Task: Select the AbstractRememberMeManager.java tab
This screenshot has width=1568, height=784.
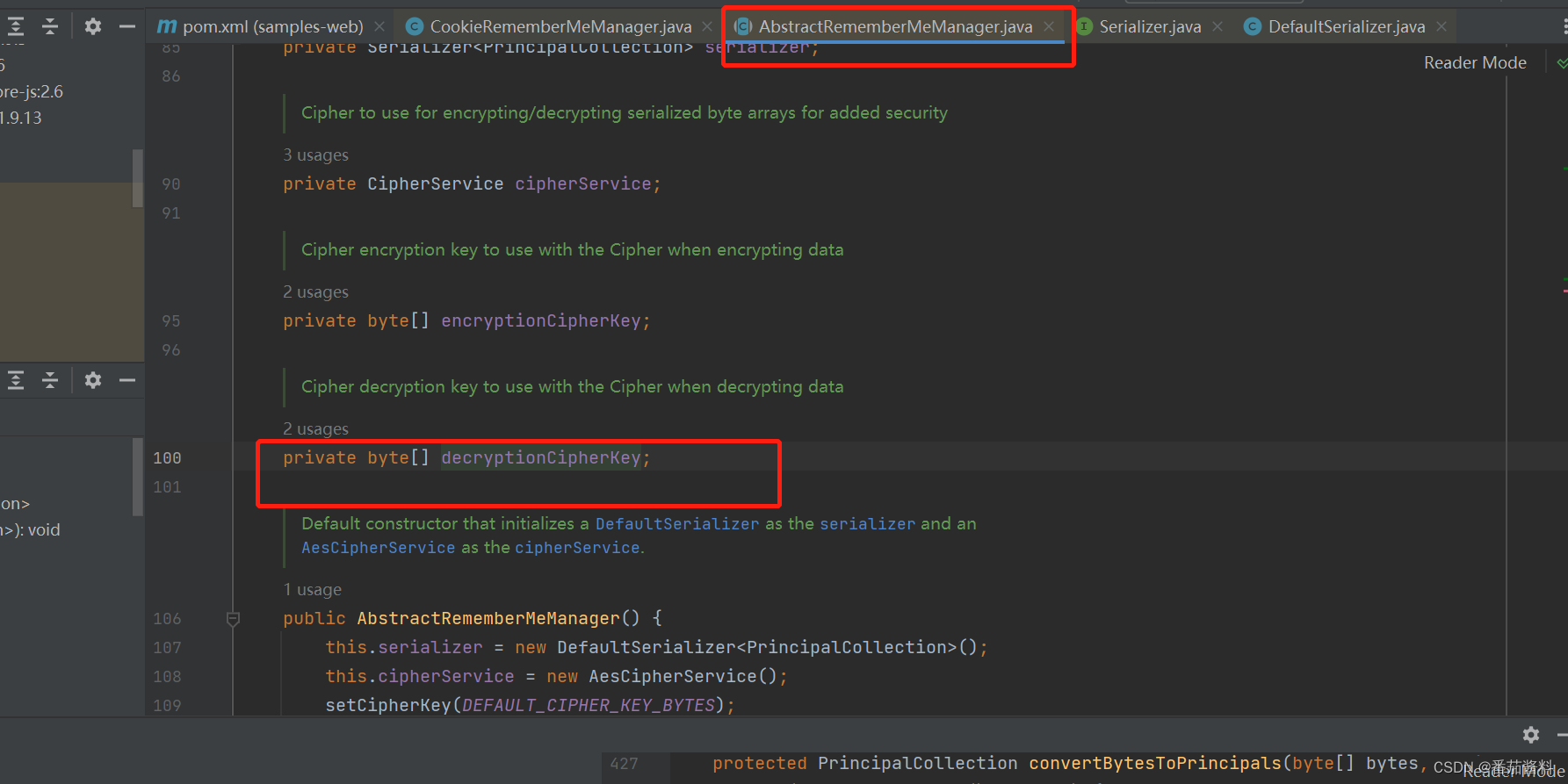Action: [x=895, y=26]
